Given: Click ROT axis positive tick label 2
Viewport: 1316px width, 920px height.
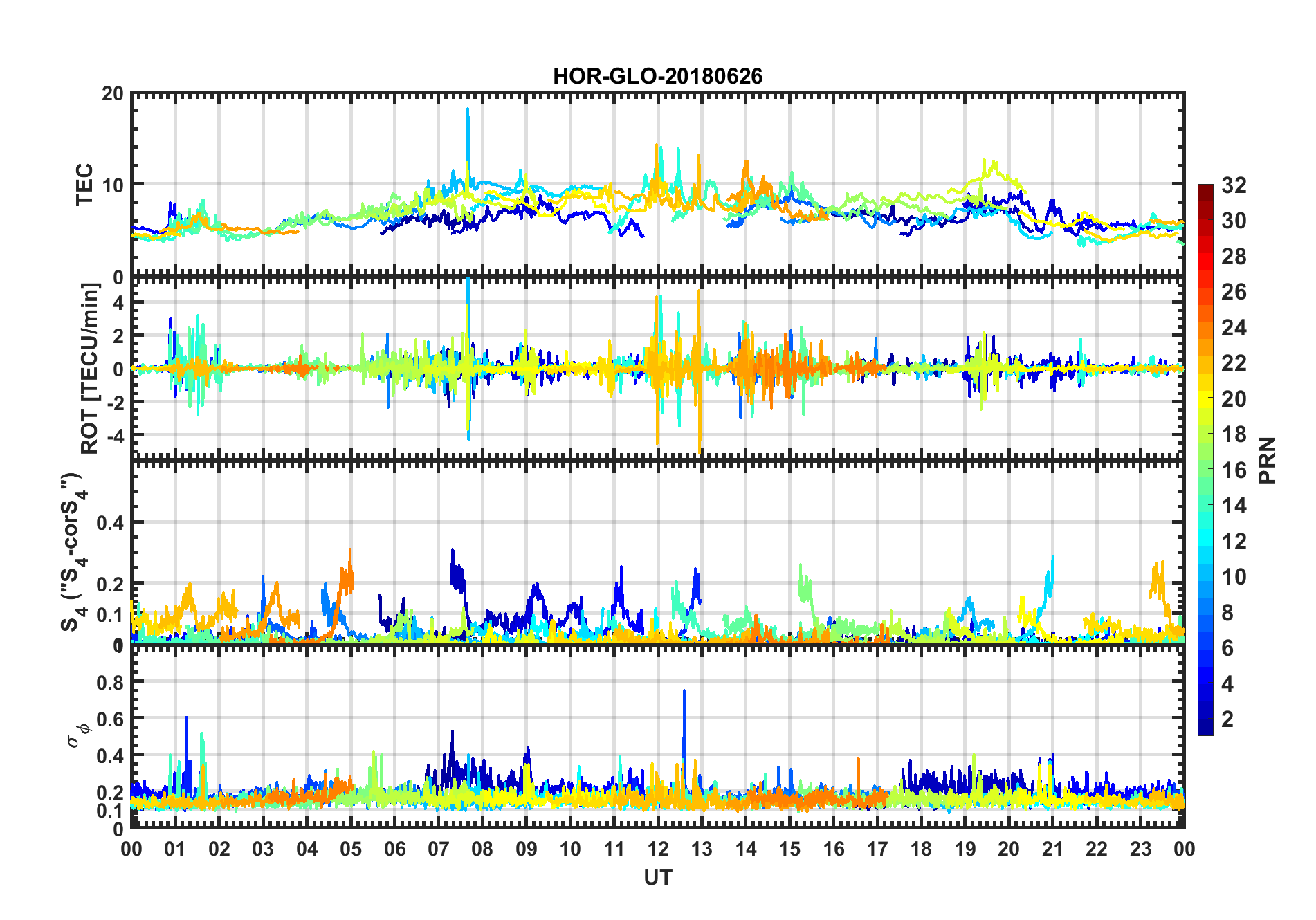Looking at the screenshot, I should 118,336.
